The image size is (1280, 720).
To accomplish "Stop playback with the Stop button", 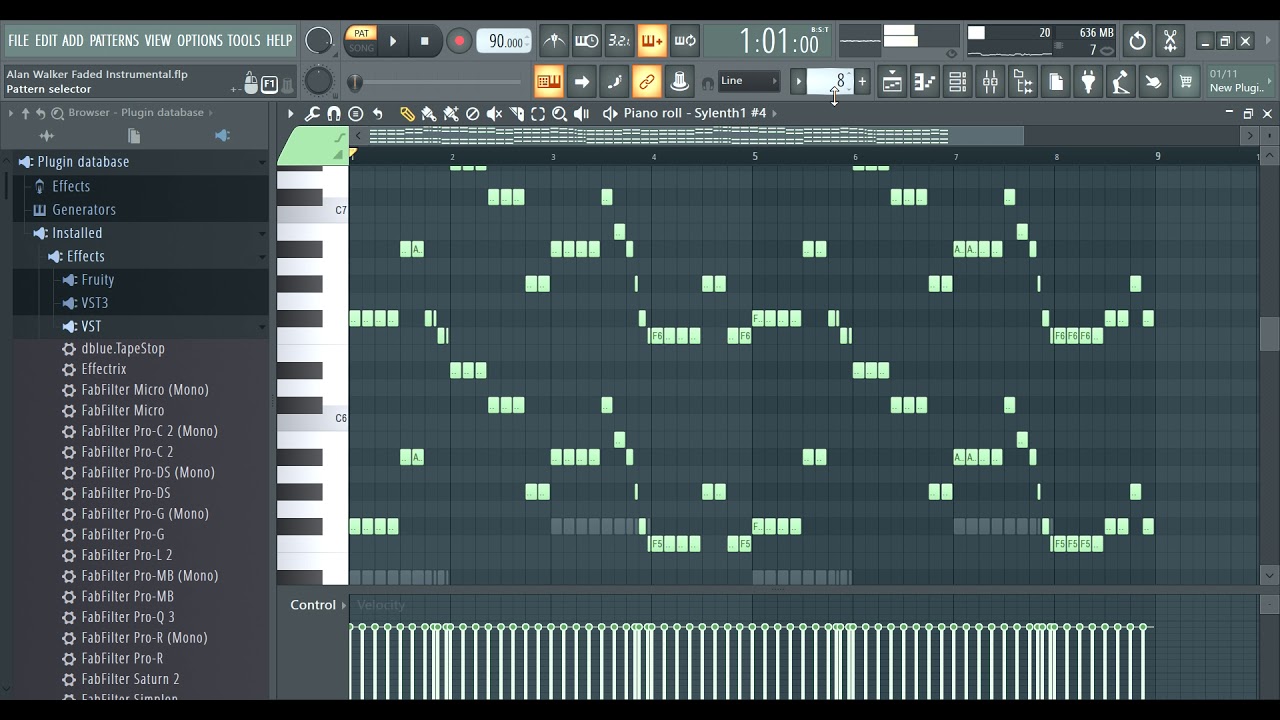I will point(424,41).
